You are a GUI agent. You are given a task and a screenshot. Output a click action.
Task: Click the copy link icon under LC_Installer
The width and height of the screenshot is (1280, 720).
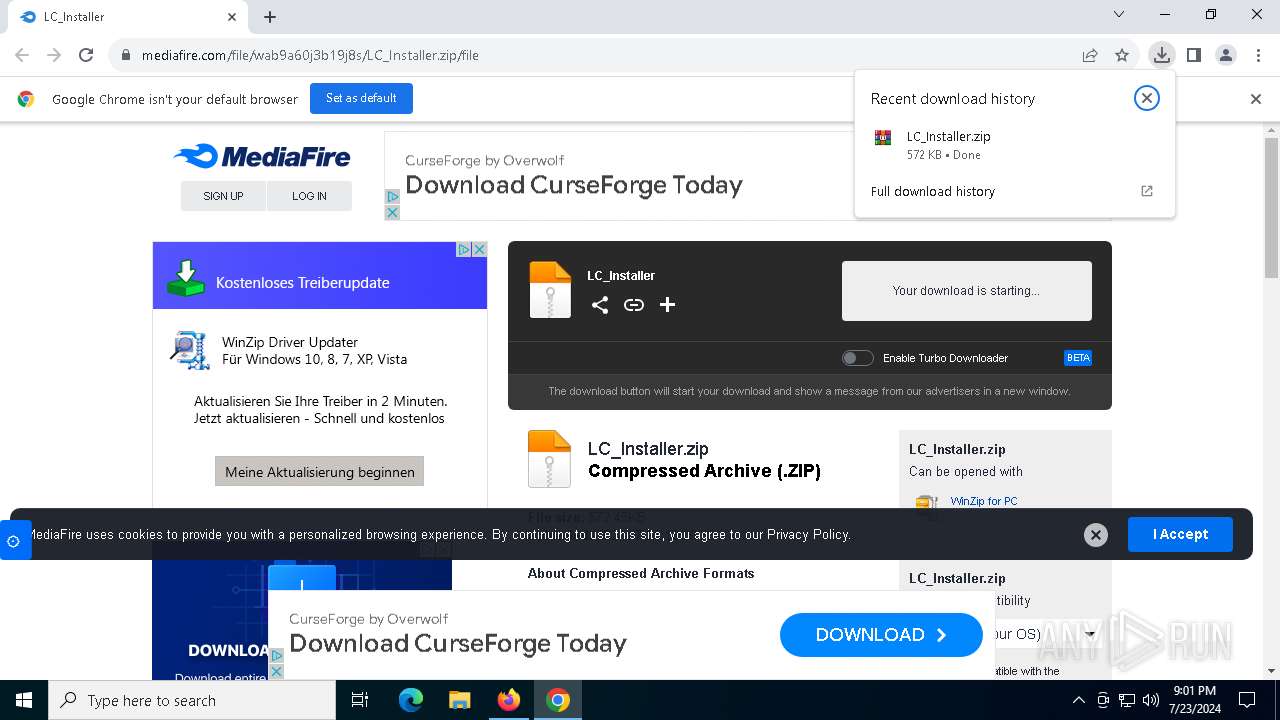634,305
